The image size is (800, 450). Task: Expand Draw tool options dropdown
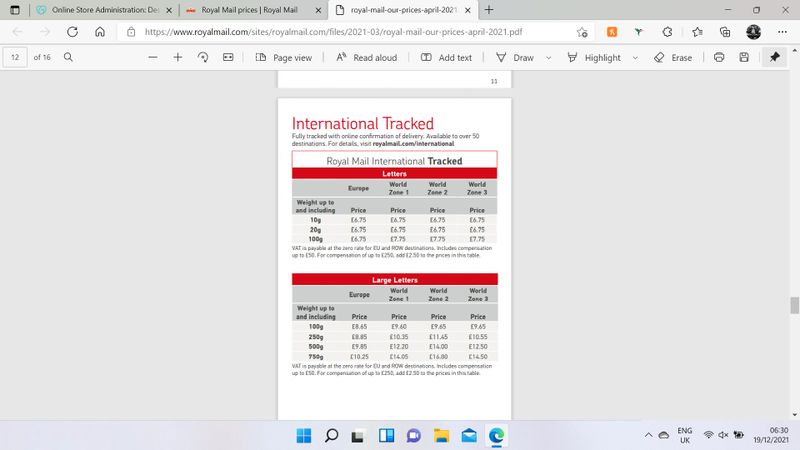coord(548,58)
